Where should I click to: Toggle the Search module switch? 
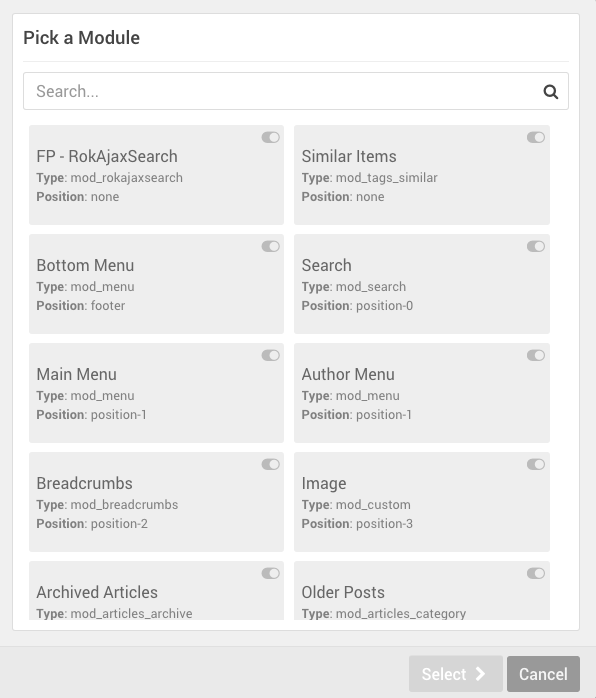[536, 247]
